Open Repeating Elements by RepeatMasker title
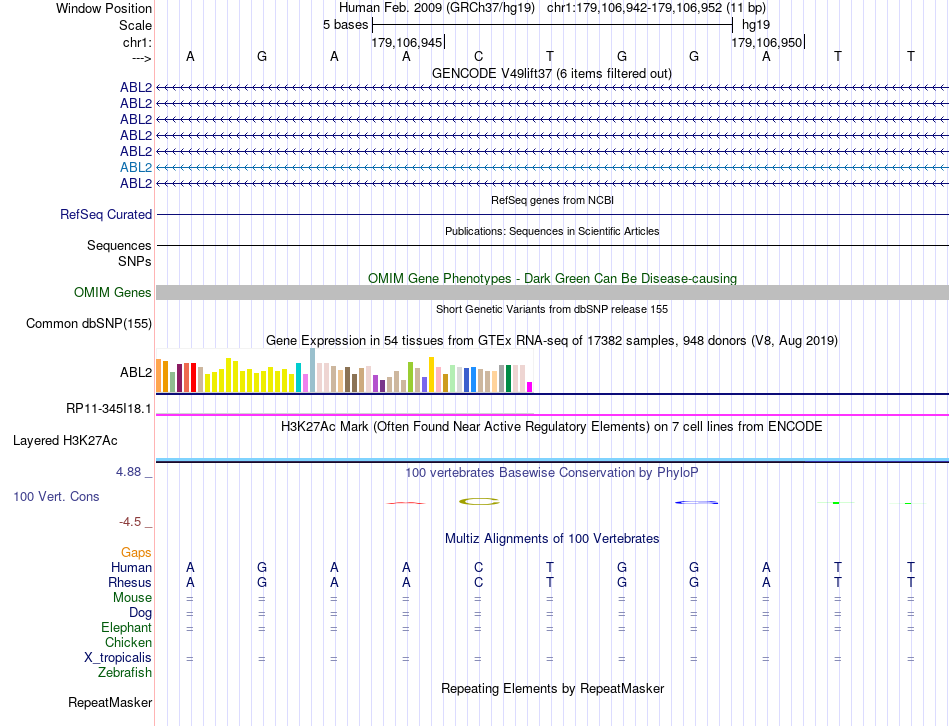 tap(552, 688)
